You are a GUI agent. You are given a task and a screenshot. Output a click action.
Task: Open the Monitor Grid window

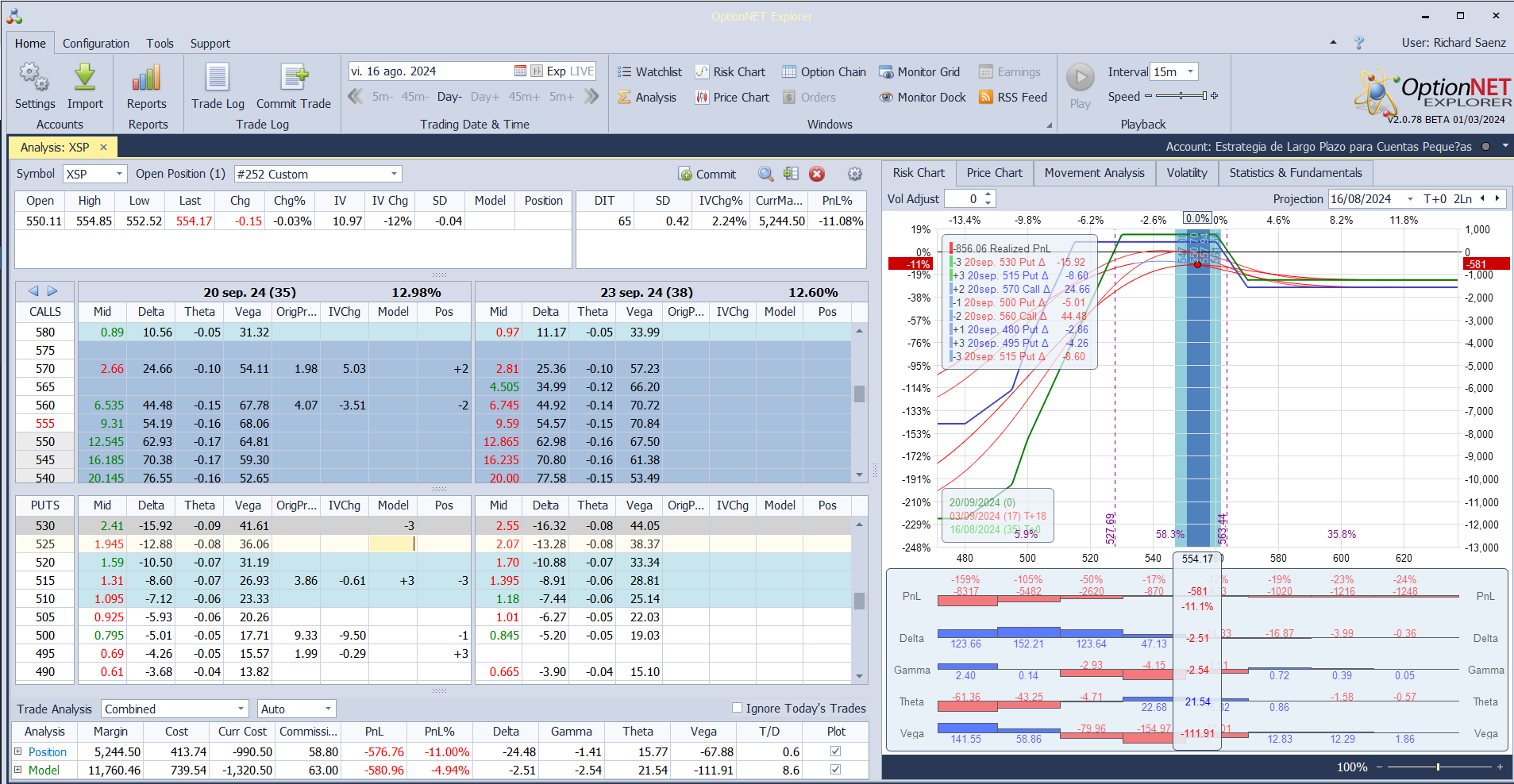pos(919,72)
